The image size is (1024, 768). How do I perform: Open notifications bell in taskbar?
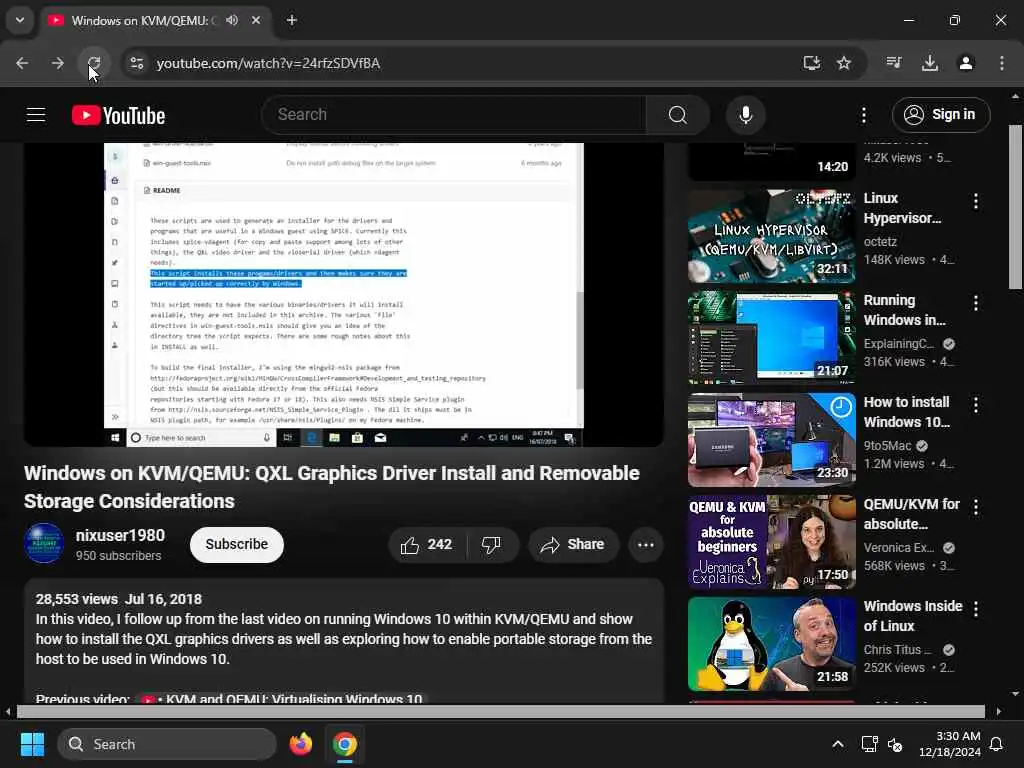pyautogui.click(x=997, y=744)
